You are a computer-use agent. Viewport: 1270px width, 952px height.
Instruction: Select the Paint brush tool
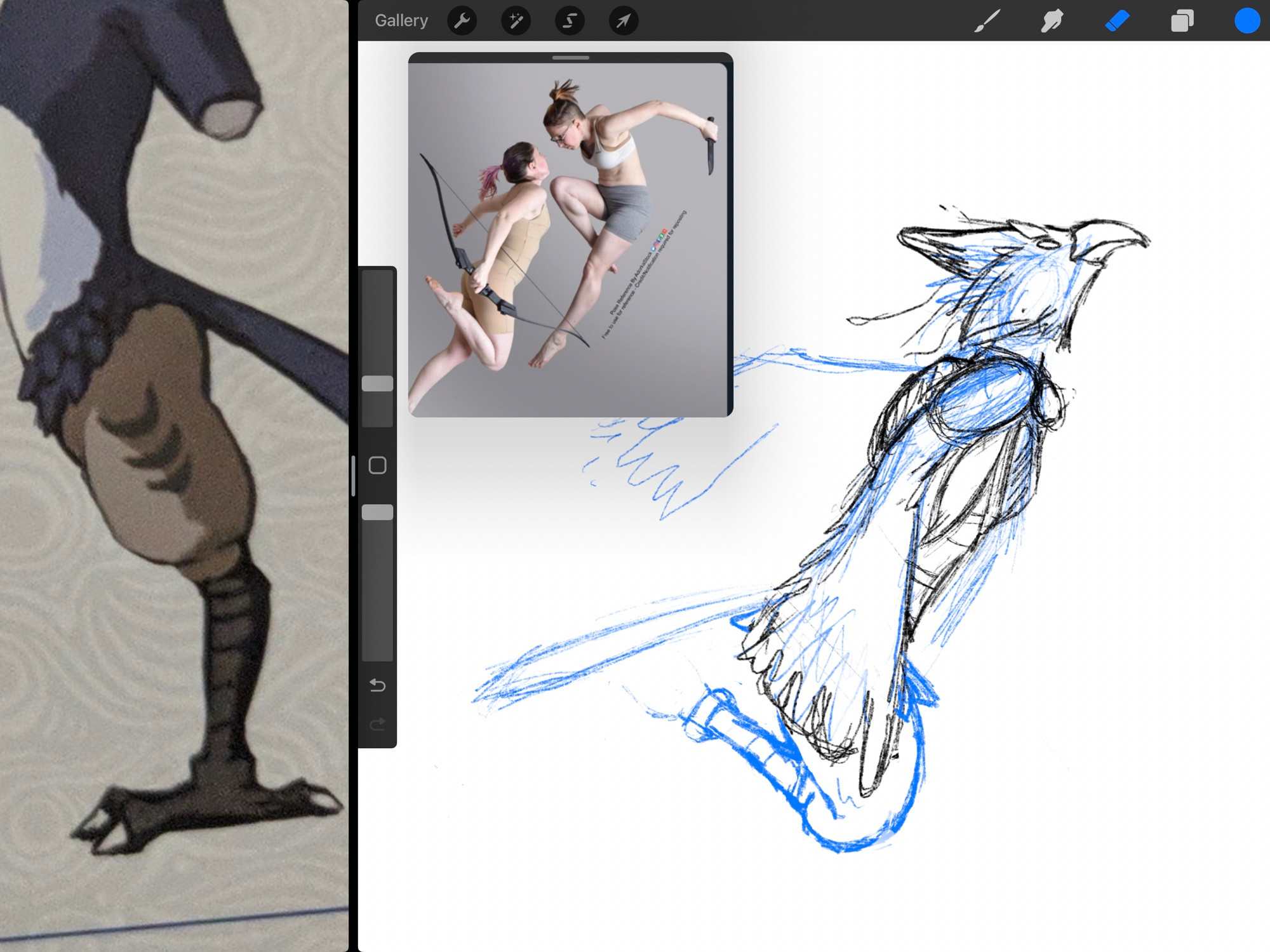(x=987, y=21)
